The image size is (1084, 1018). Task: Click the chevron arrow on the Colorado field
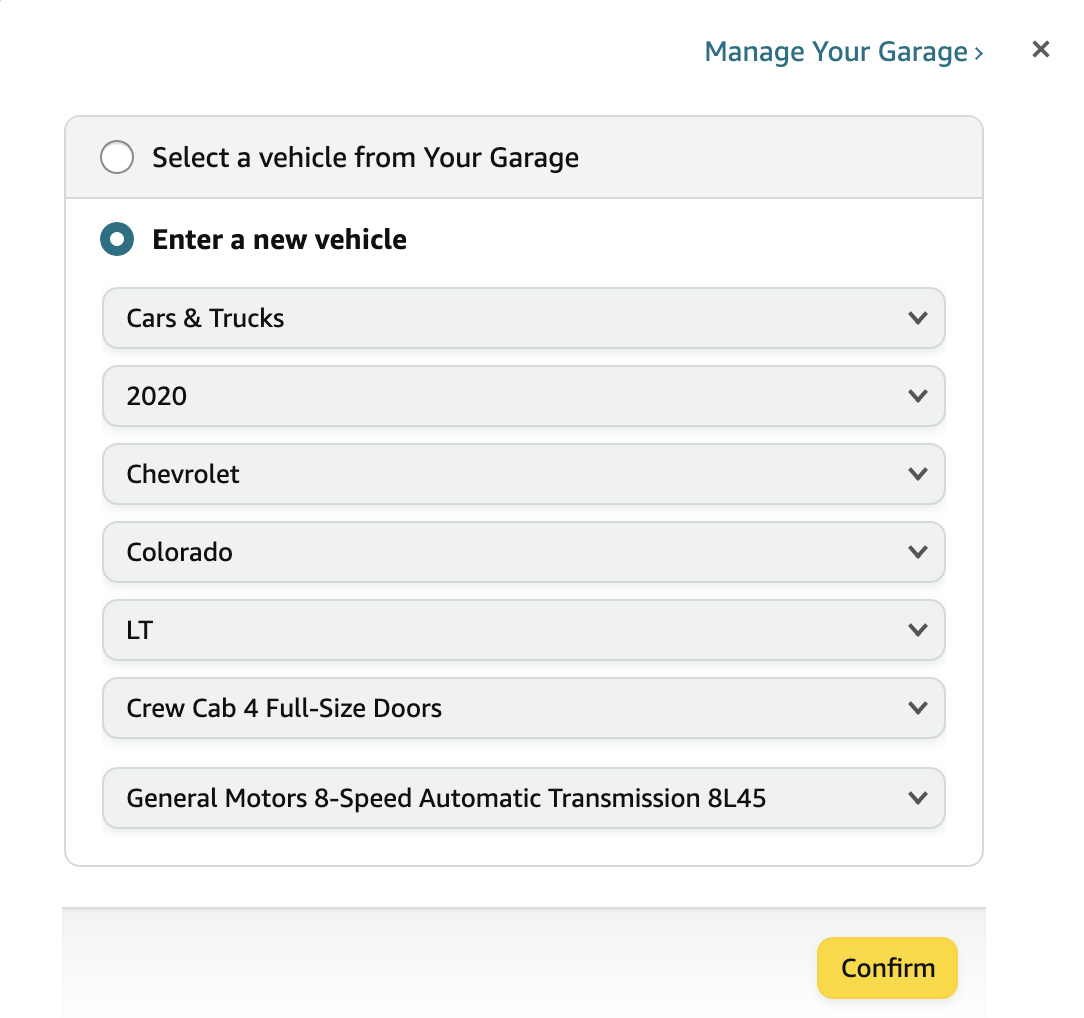point(917,552)
